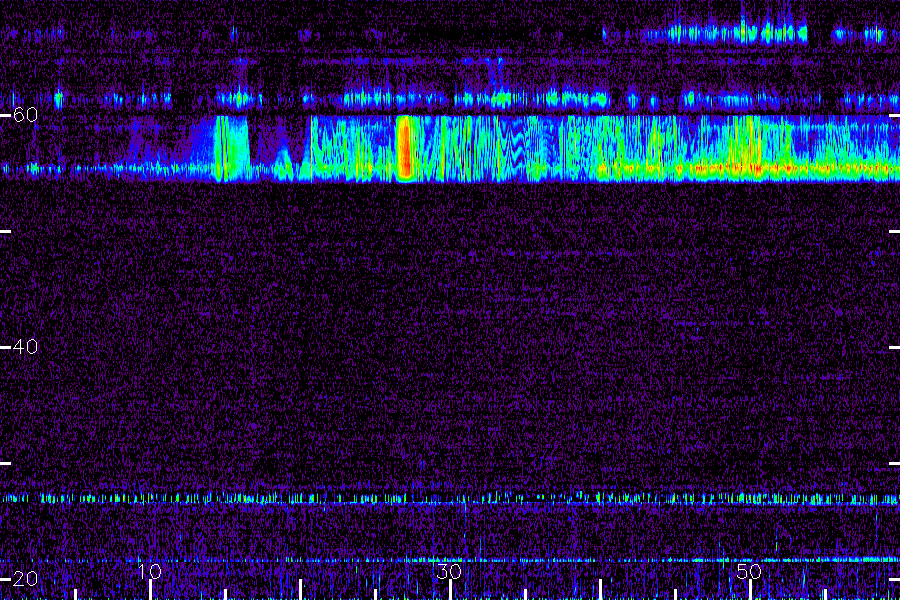Click the "60" frequency axis label
Screen dimensions: 900x600
(x=25, y=114)
